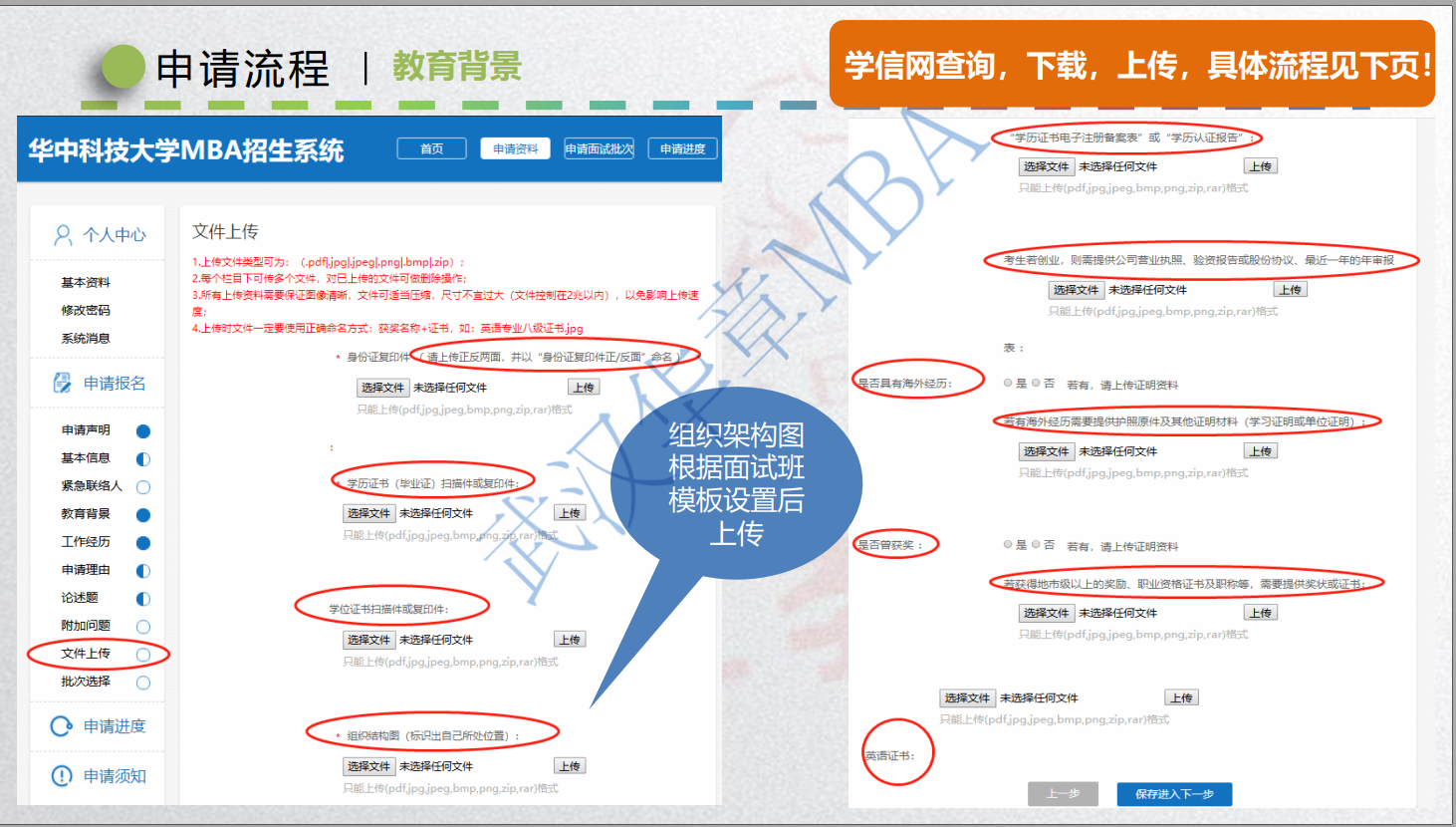Go to 首页 tab

pos(431,148)
